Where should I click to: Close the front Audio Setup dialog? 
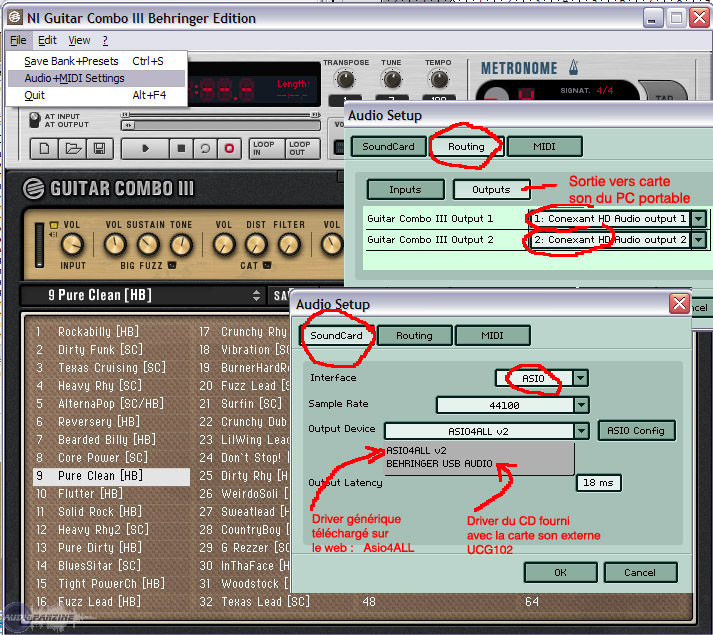pyautogui.click(x=679, y=303)
